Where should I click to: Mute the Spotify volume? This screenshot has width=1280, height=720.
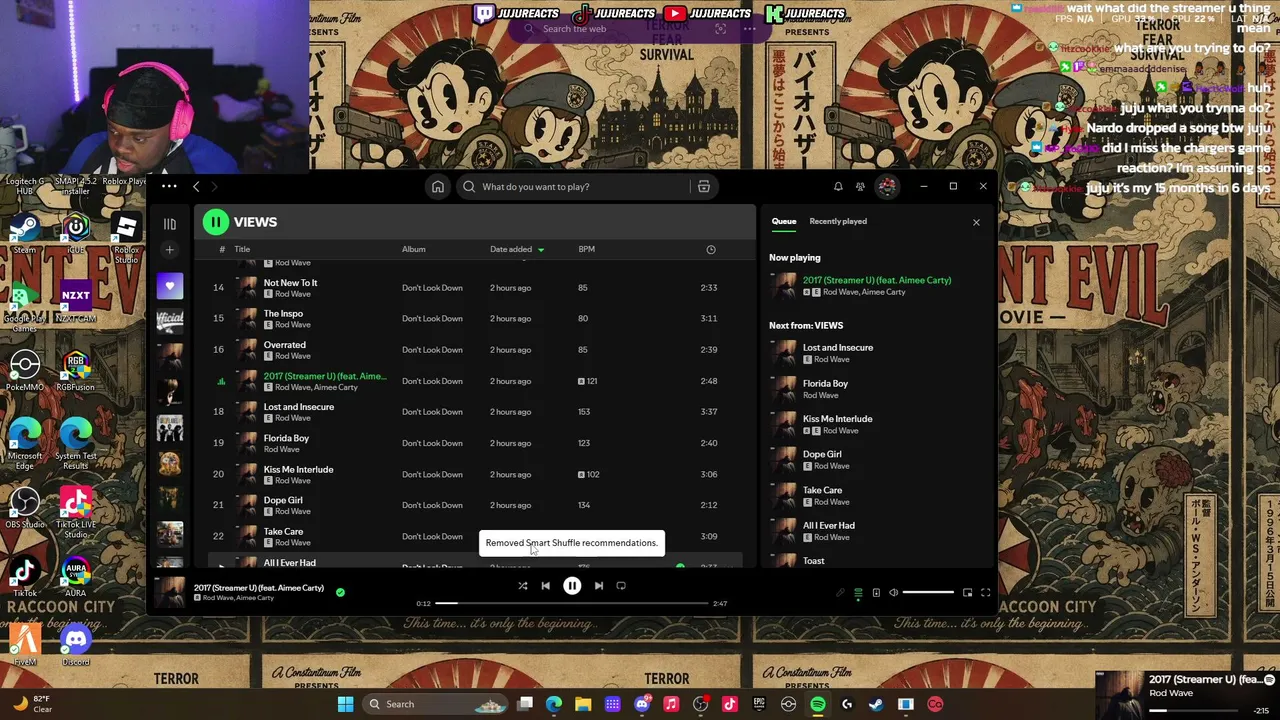[x=894, y=593]
